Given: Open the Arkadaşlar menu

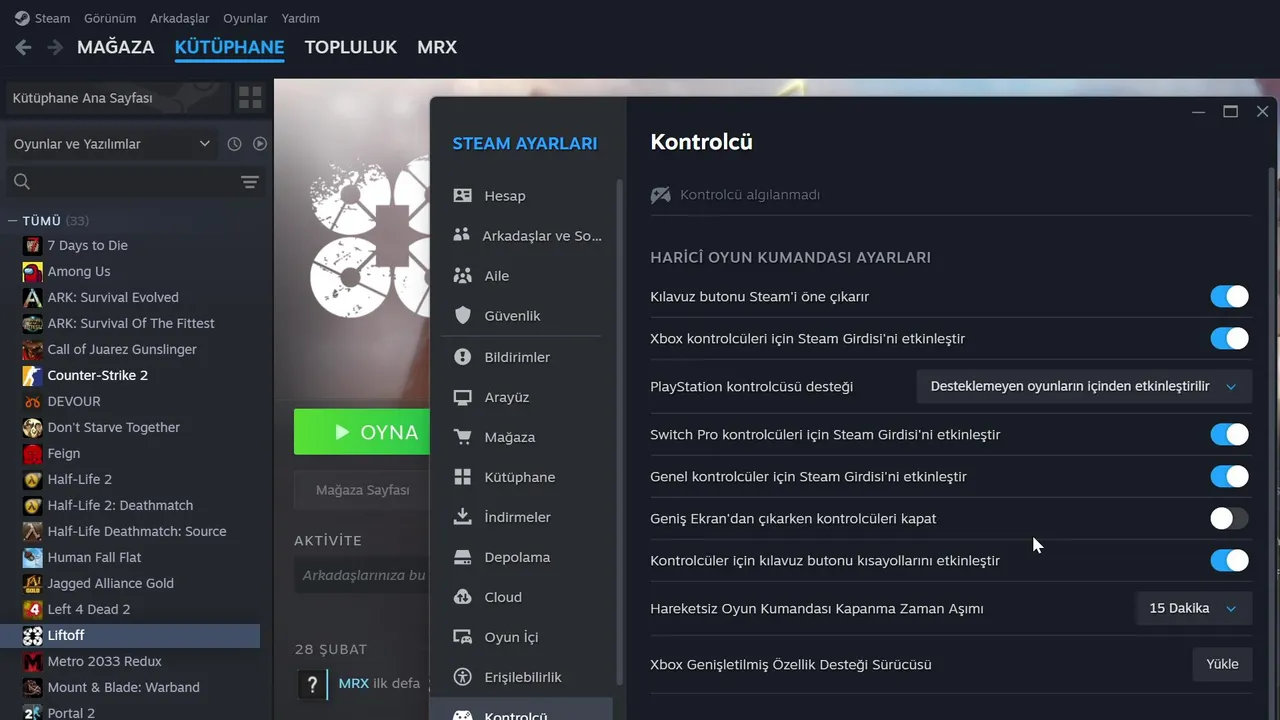Looking at the screenshot, I should [180, 18].
